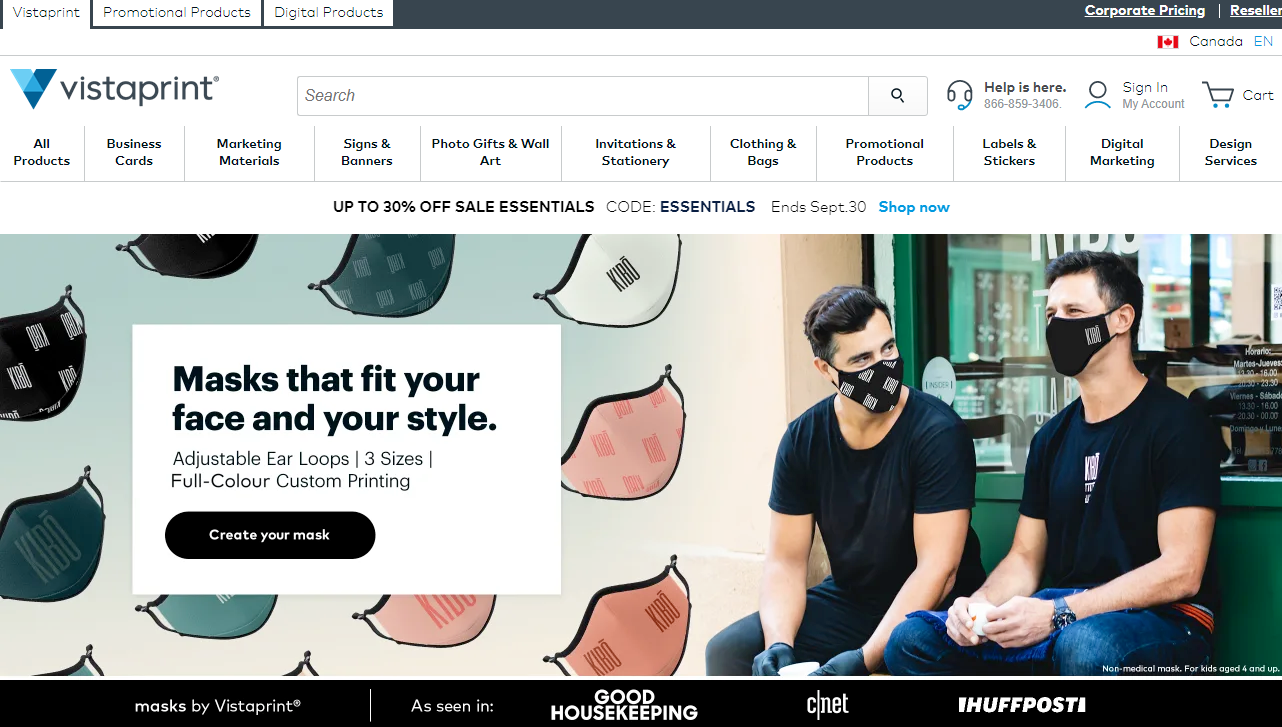Viewport: 1282px width, 727px height.
Task: Open the Signs & Banners menu
Action: (367, 152)
